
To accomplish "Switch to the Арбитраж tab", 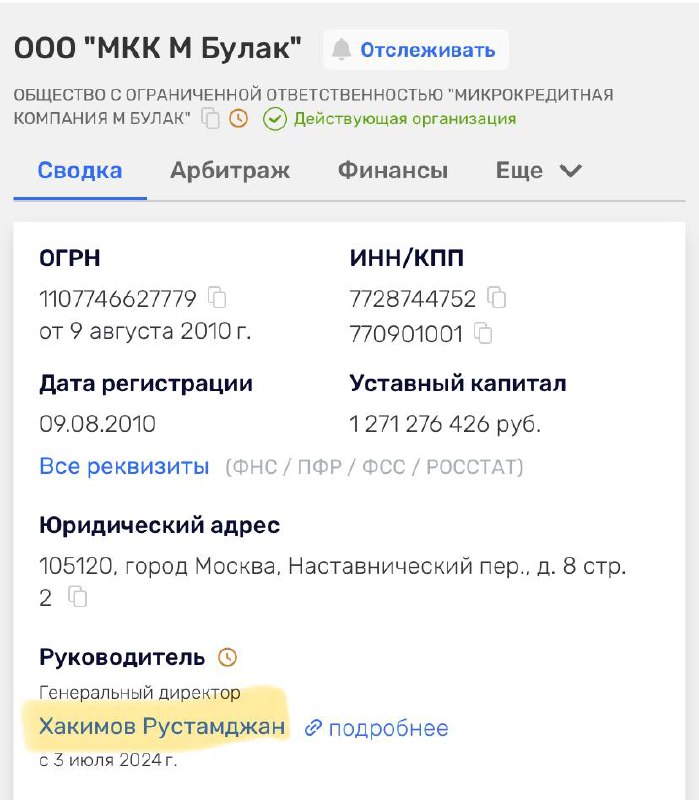I will (x=230, y=170).
